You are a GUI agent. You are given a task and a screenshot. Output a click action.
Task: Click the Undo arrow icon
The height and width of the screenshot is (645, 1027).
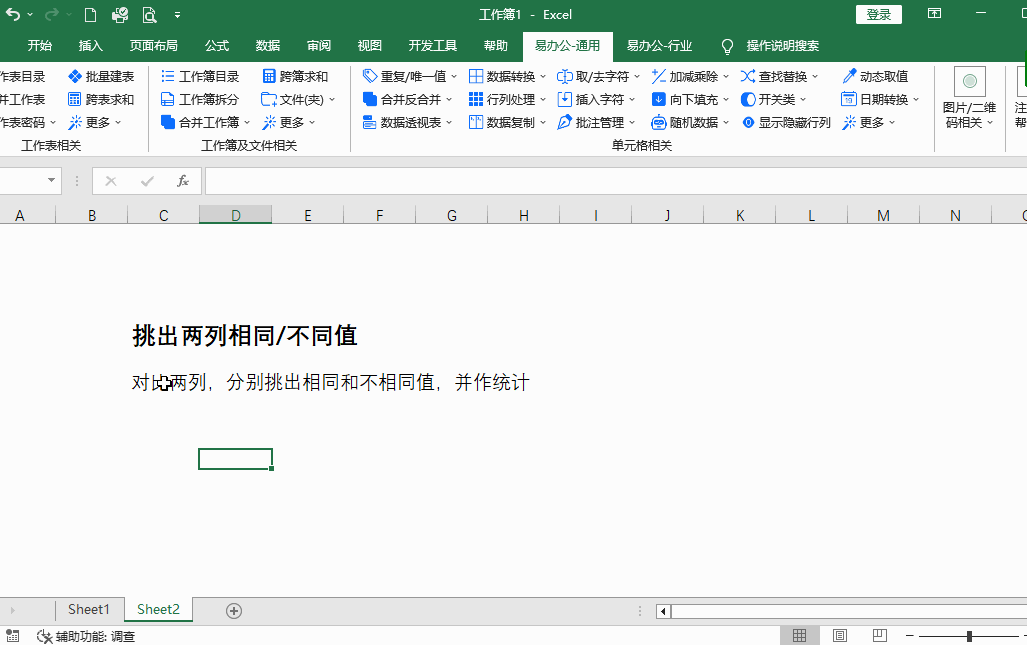[x=12, y=14]
